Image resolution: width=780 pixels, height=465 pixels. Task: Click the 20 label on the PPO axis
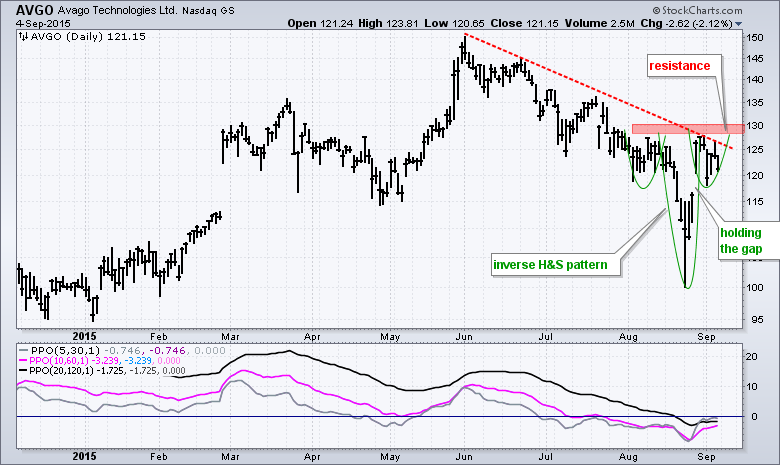[751, 357]
